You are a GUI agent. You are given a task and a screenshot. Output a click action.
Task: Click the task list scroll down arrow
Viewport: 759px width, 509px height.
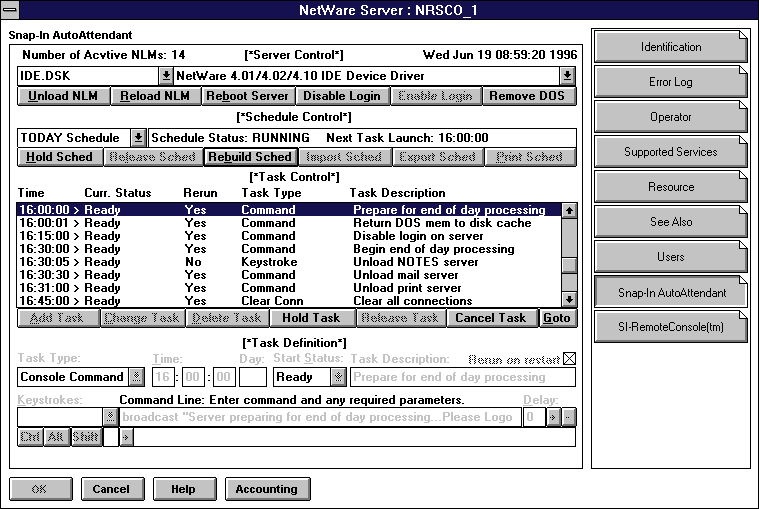point(569,299)
